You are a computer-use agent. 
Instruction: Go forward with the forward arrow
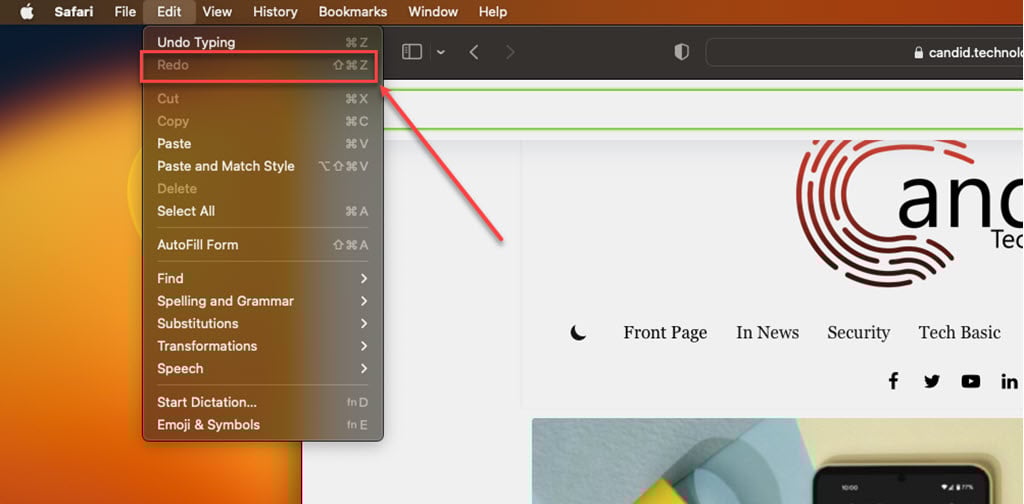click(510, 52)
